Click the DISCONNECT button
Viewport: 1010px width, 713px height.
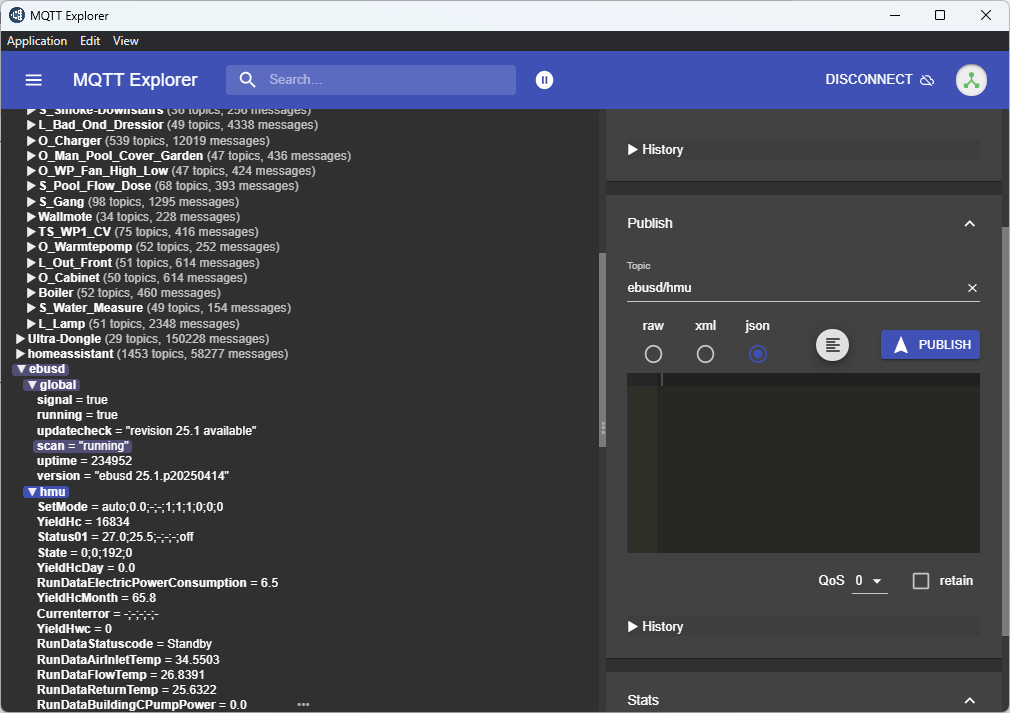(880, 80)
